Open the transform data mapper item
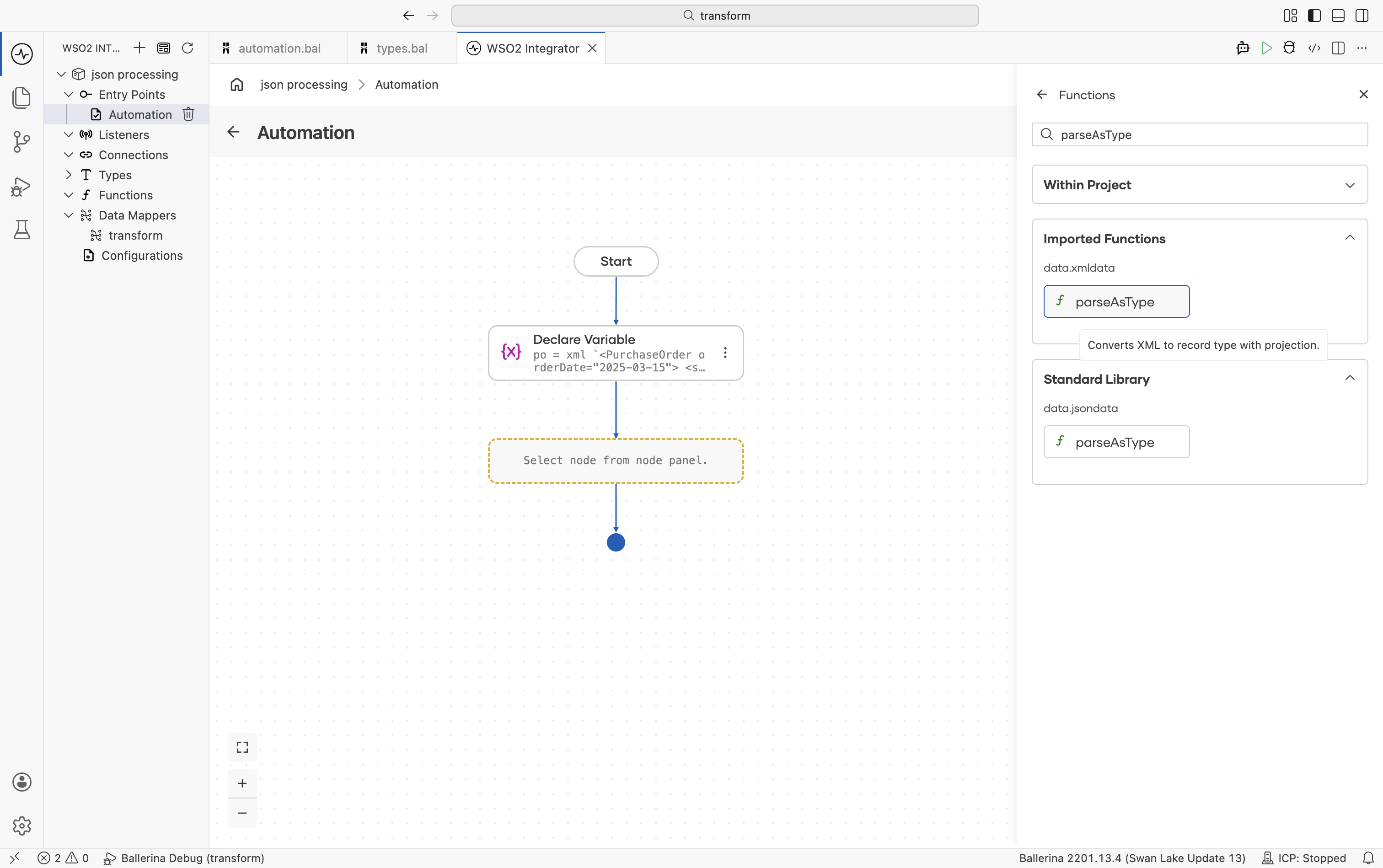The image size is (1383, 868). tap(135, 236)
